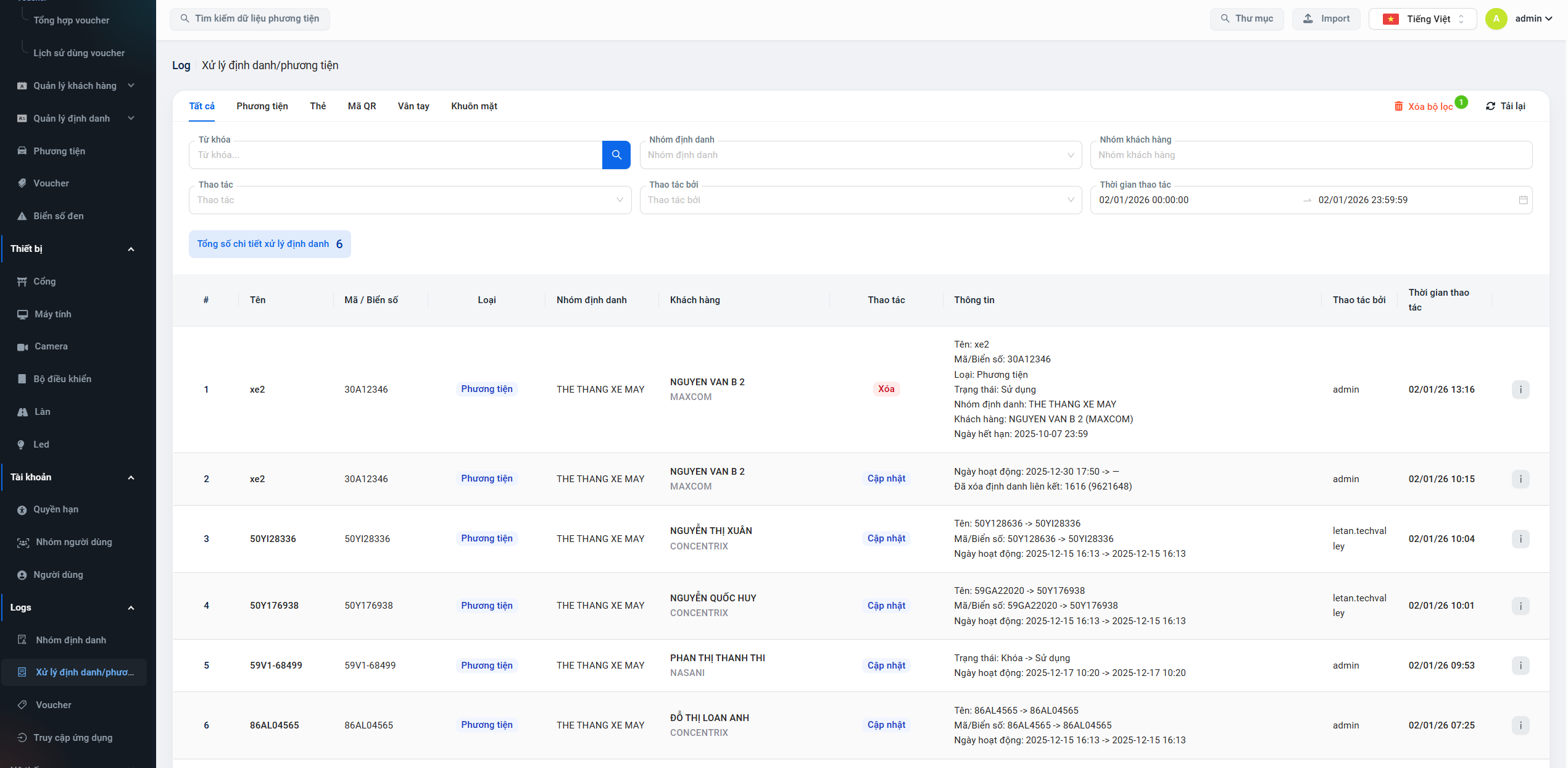Click the Tải lại refresh icon
This screenshot has width=1568, height=768.
click(x=1490, y=106)
